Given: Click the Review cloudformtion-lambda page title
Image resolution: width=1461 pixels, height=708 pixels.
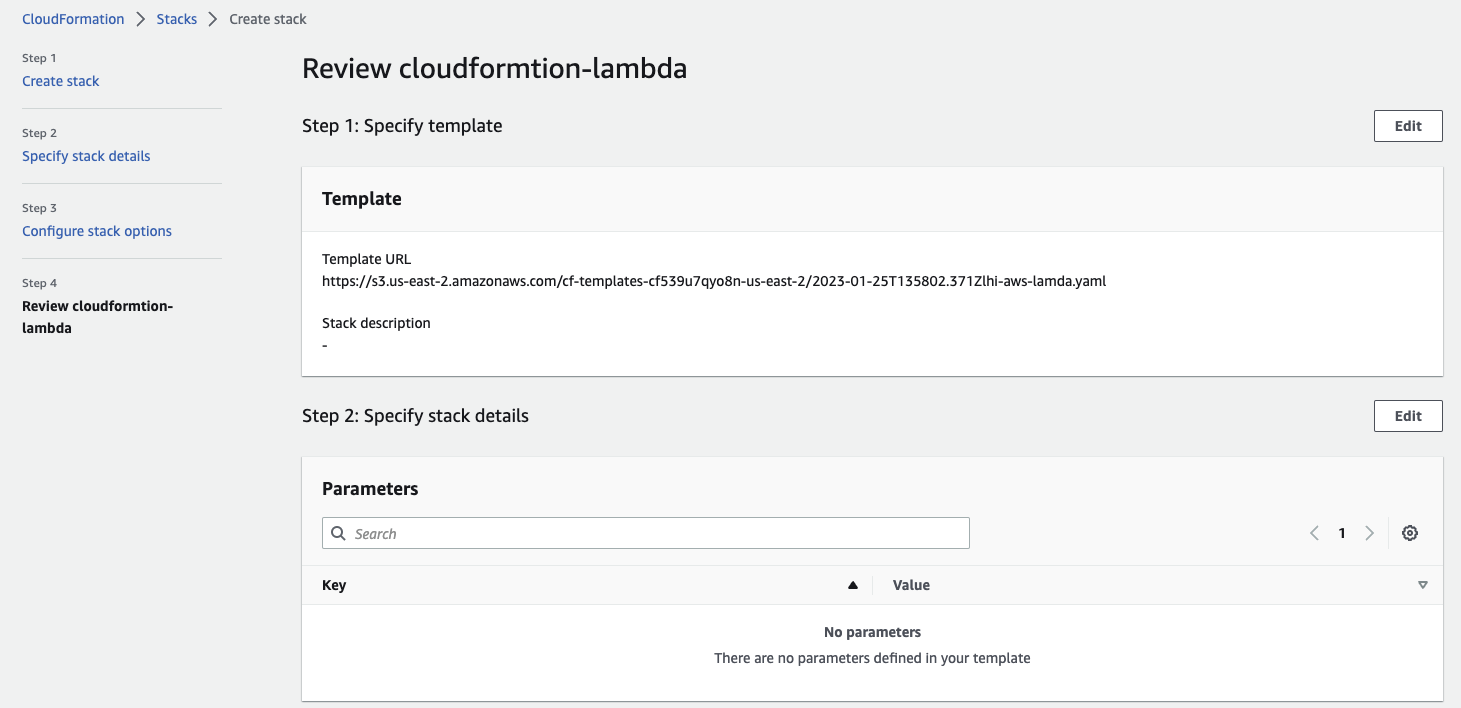Looking at the screenshot, I should pos(494,69).
